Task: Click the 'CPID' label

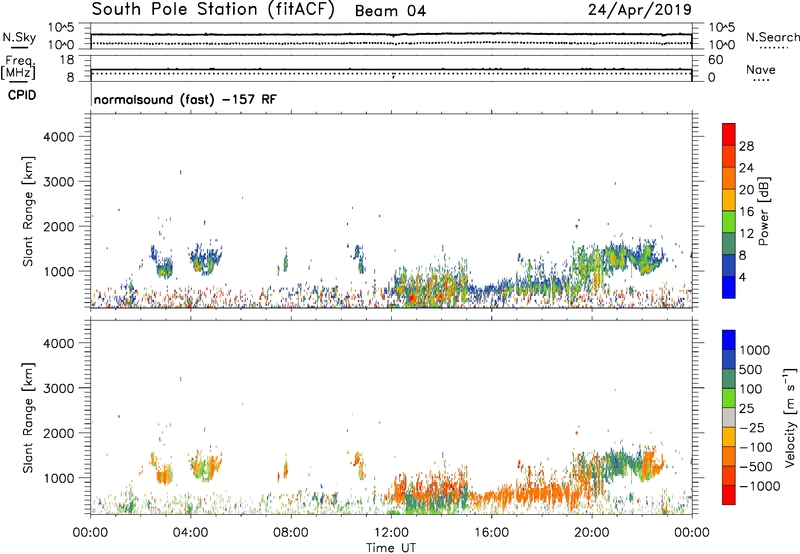Action: click(x=22, y=95)
